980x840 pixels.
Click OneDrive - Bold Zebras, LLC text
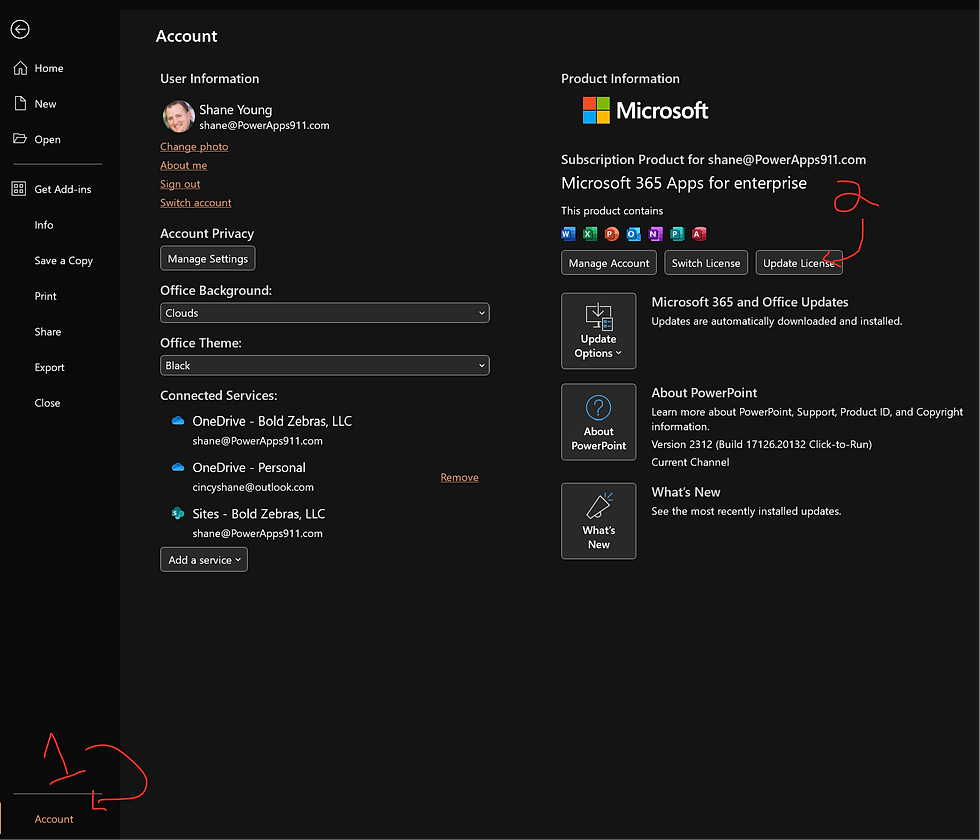pos(272,421)
